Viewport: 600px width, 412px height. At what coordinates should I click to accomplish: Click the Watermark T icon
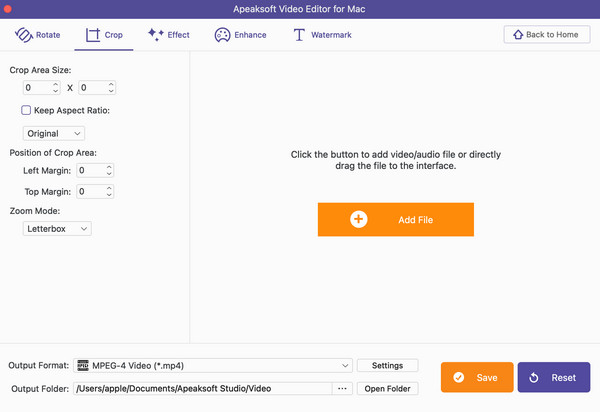(x=299, y=35)
